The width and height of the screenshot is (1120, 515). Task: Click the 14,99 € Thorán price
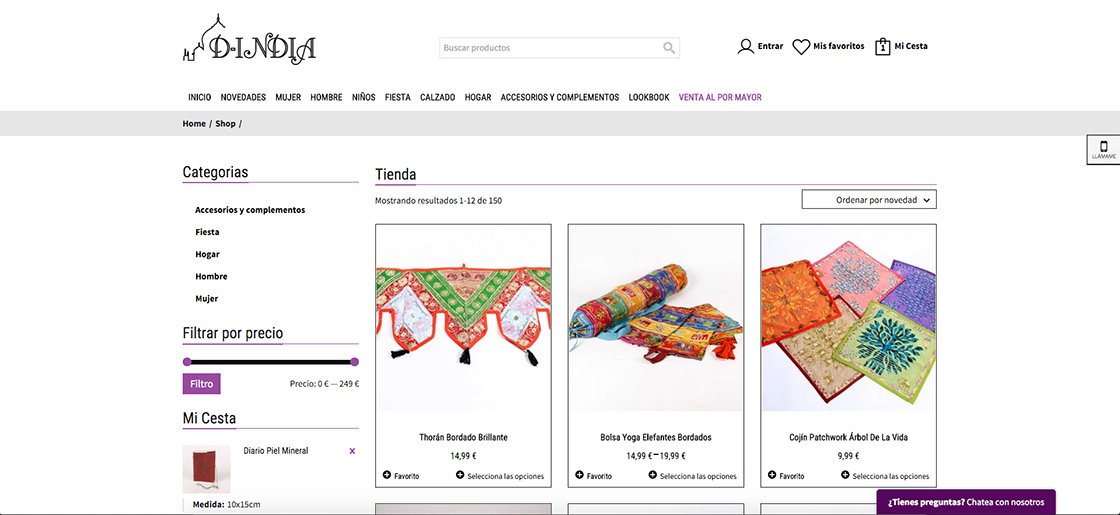click(x=464, y=456)
